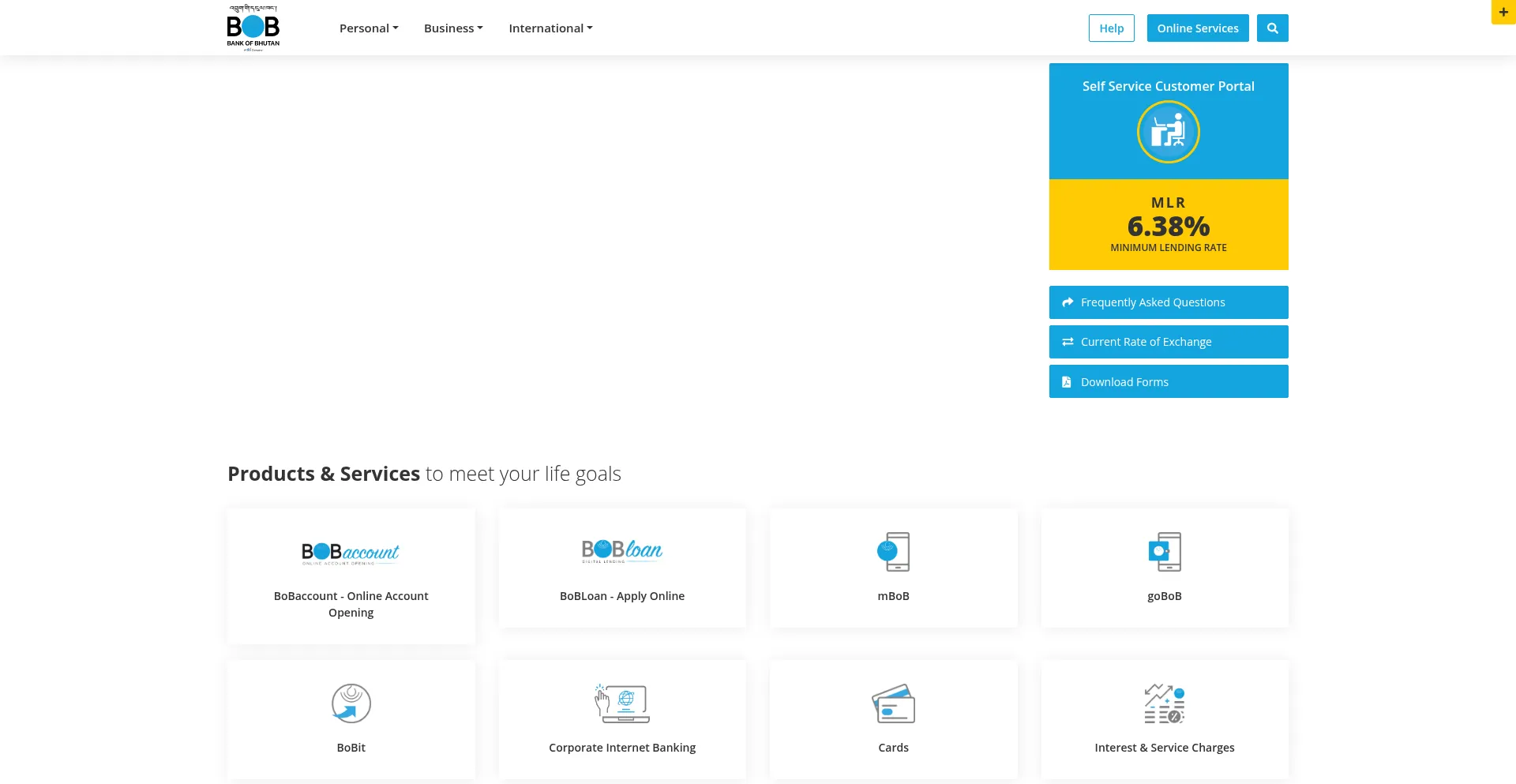Click the Corporate Internet Banking laptop icon
Image resolution: width=1516 pixels, height=784 pixels.
click(622, 703)
